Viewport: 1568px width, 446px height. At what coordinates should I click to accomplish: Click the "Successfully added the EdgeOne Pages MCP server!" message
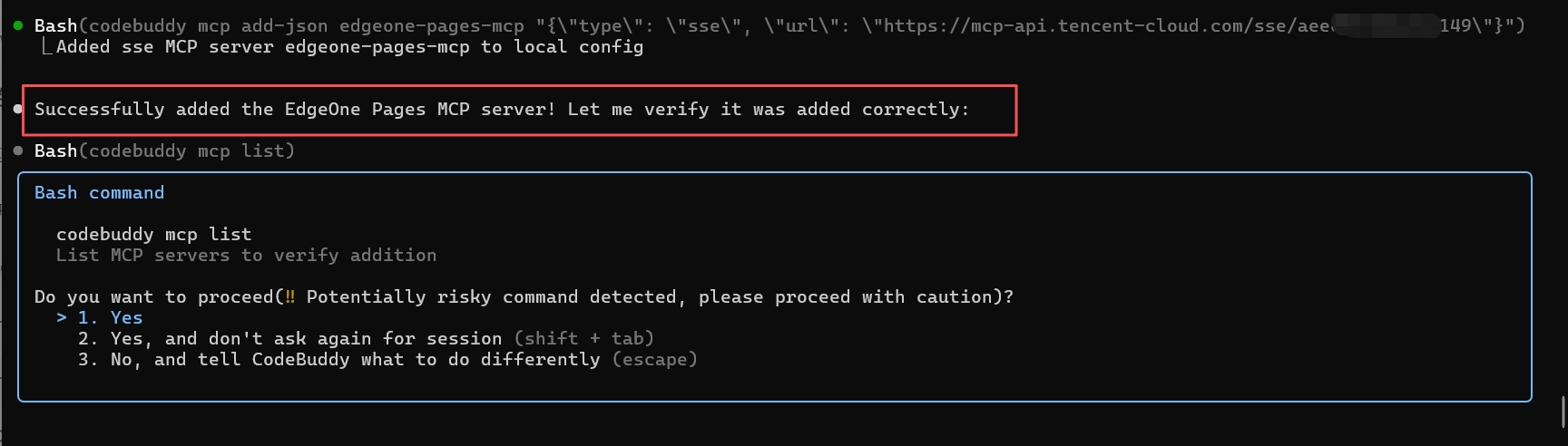294,109
